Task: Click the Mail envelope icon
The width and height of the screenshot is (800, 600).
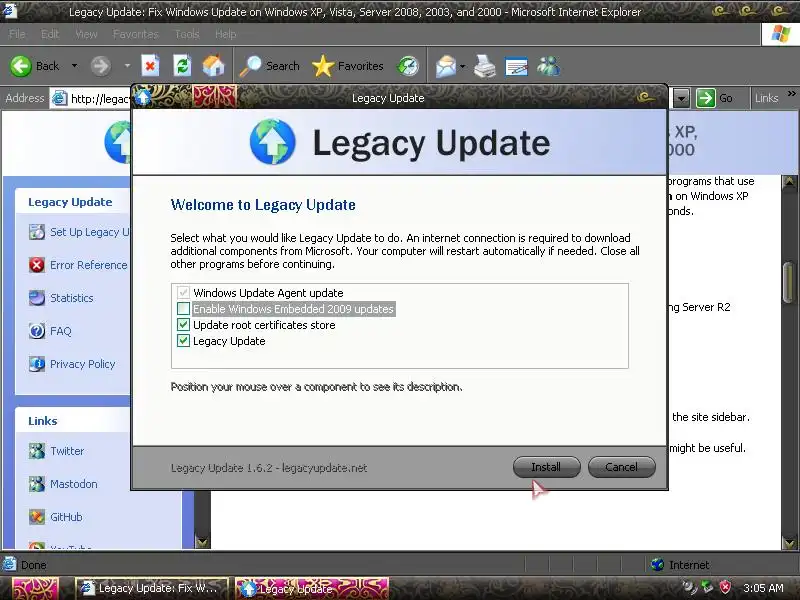Action: tap(445, 66)
